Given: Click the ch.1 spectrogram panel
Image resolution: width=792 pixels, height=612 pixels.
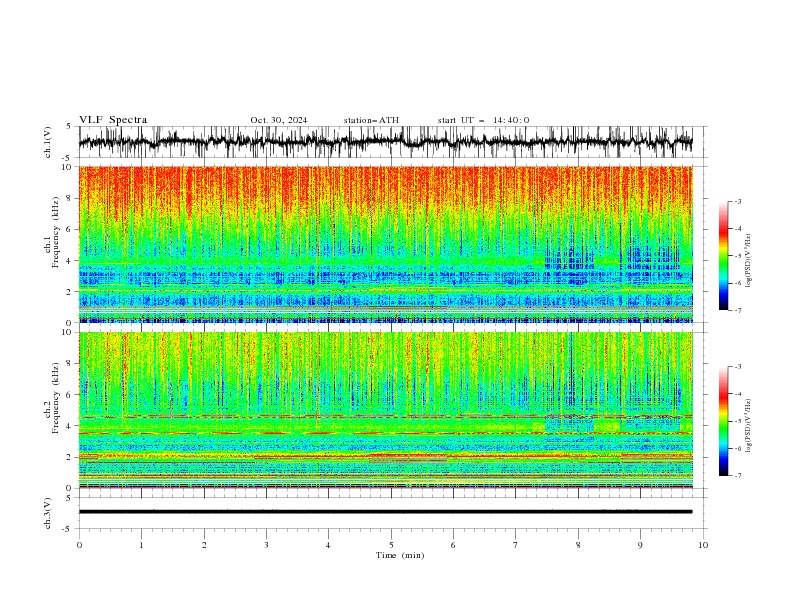Looking at the screenshot, I should [386, 244].
